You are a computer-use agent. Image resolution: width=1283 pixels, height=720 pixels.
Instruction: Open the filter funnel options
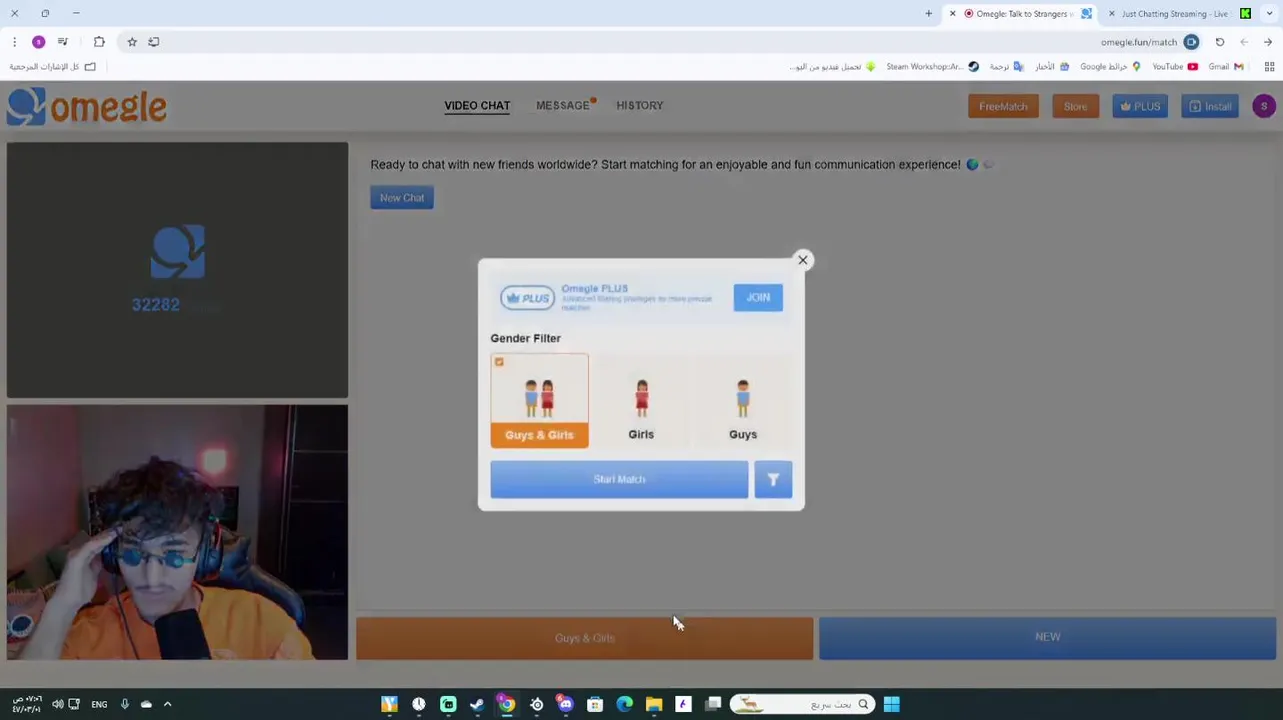click(x=773, y=480)
